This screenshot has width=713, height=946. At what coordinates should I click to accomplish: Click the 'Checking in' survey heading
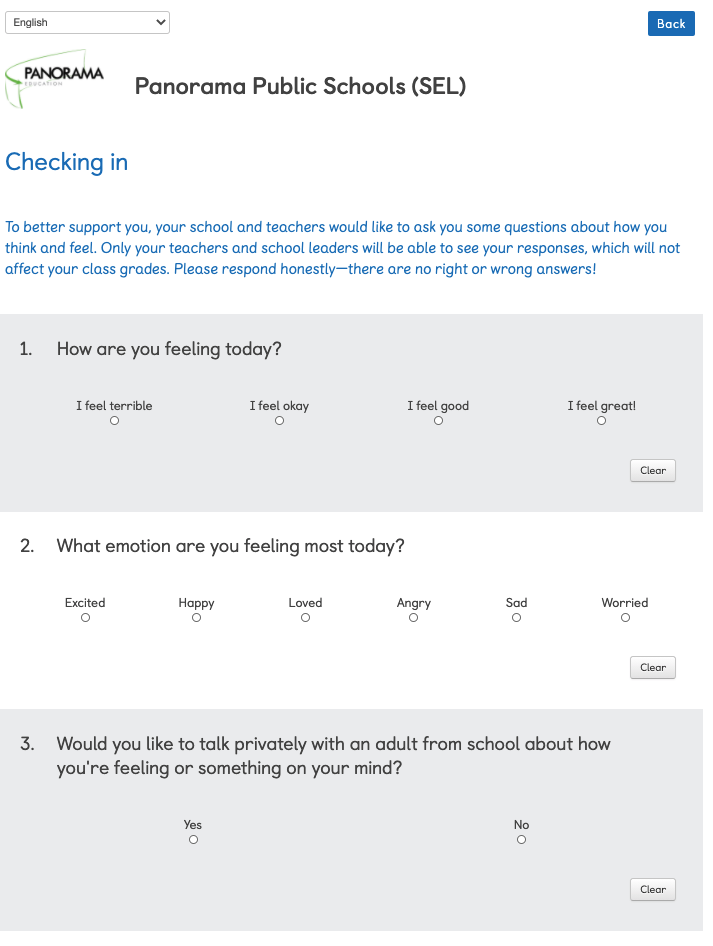click(66, 162)
